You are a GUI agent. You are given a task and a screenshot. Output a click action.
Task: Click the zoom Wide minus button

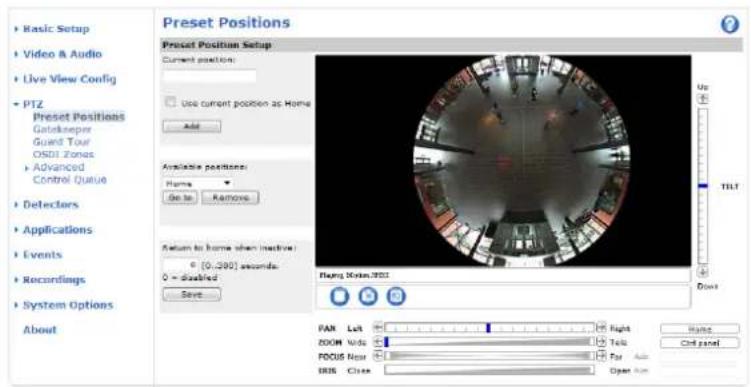[377, 342]
